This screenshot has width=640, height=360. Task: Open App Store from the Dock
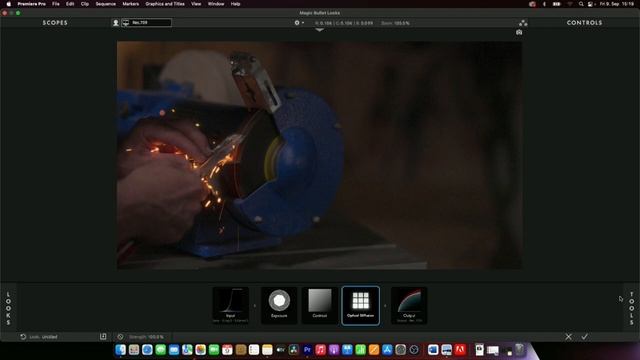(x=387, y=349)
